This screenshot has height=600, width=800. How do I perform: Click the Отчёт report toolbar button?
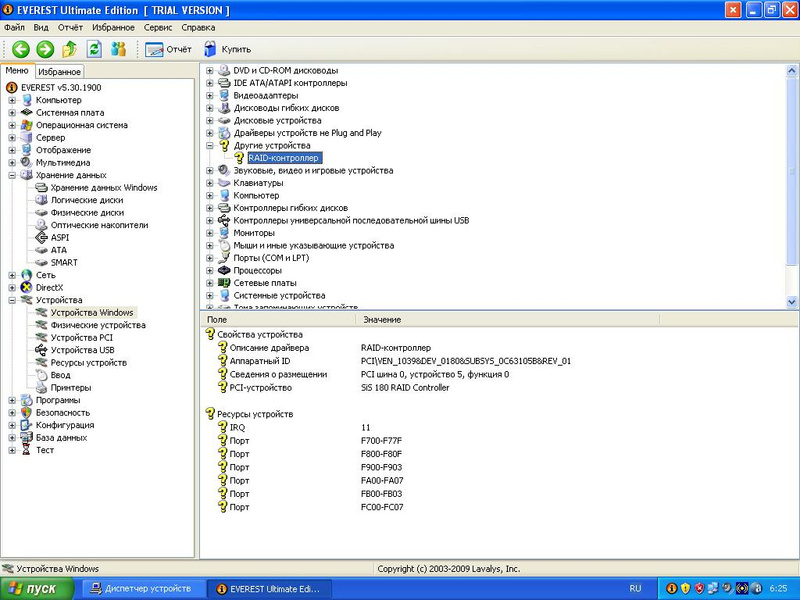tap(168, 49)
